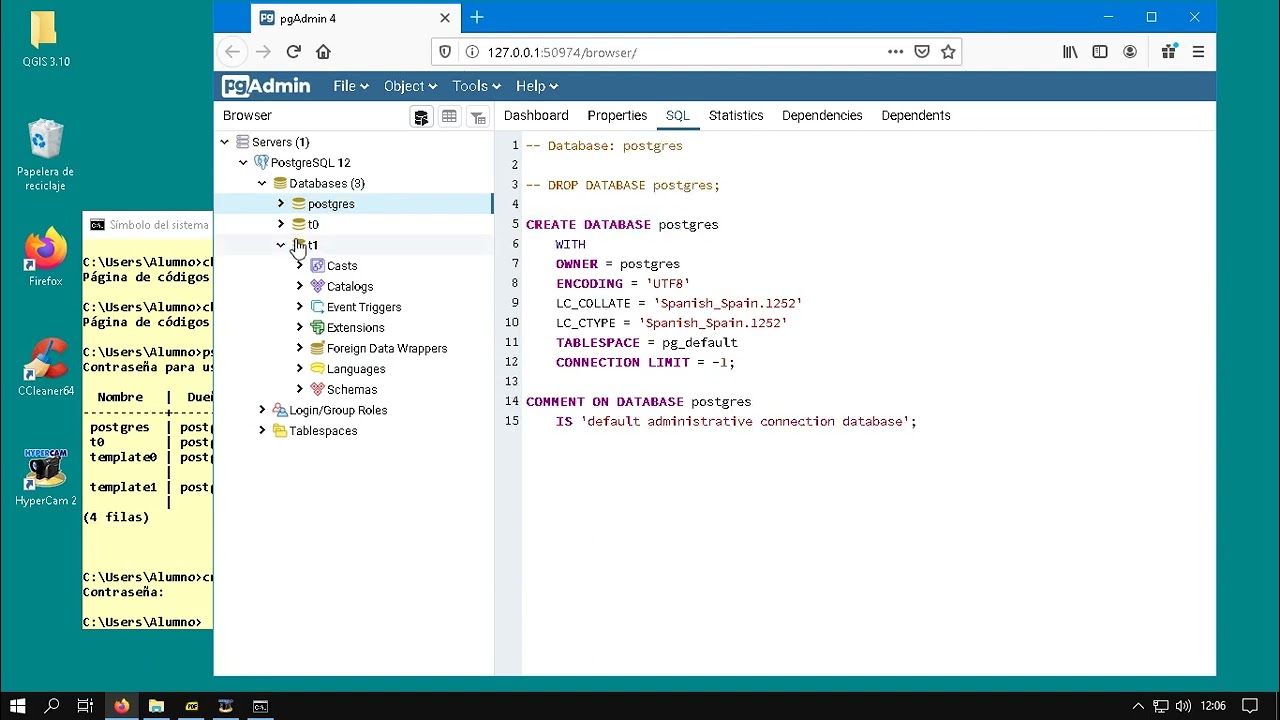The height and width of the screenshot is (720, 1280).
Task: Expand the Schemas node
Action: point(299,389)
